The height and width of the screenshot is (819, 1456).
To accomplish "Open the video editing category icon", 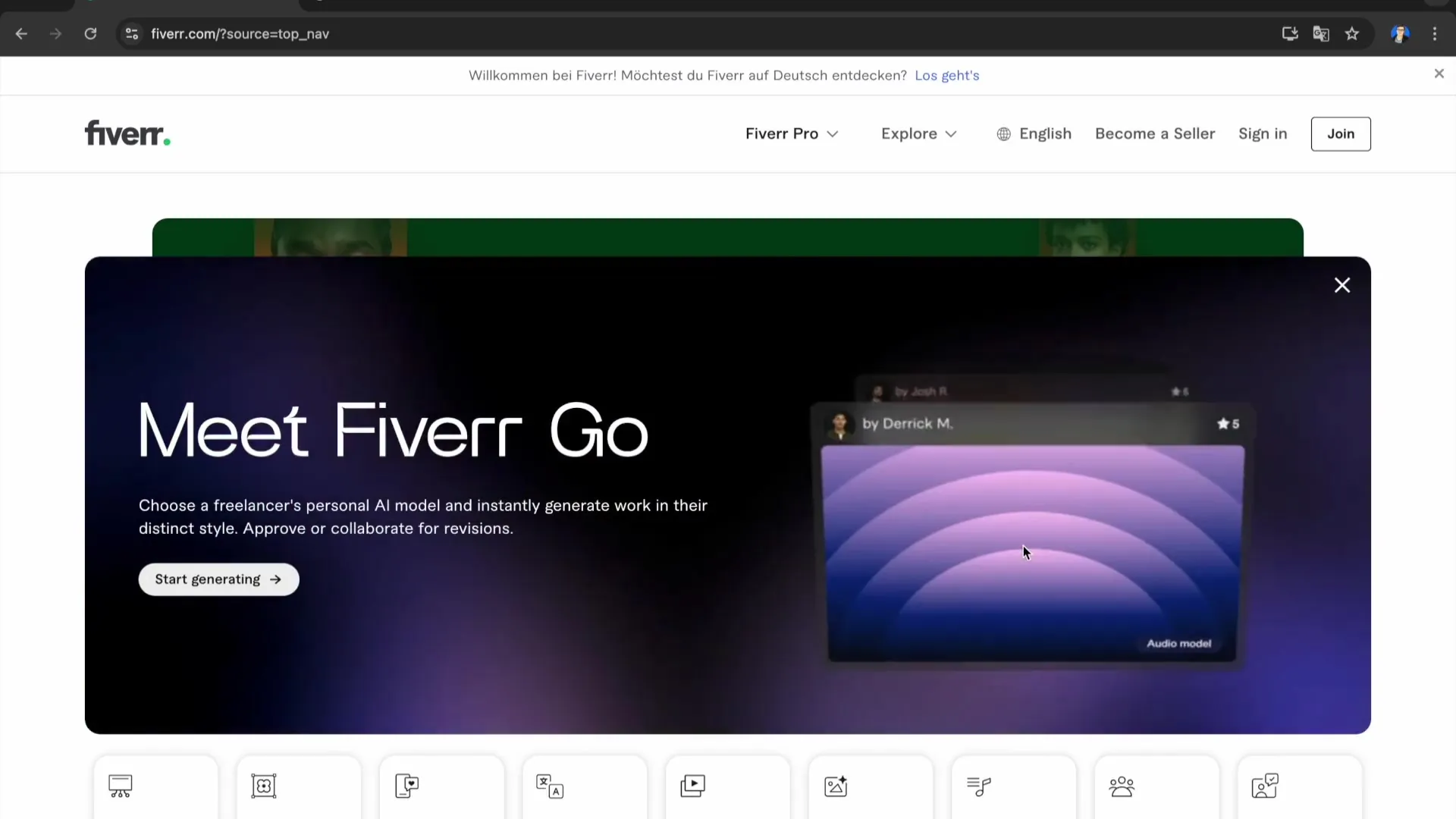I will coord(692,786).
